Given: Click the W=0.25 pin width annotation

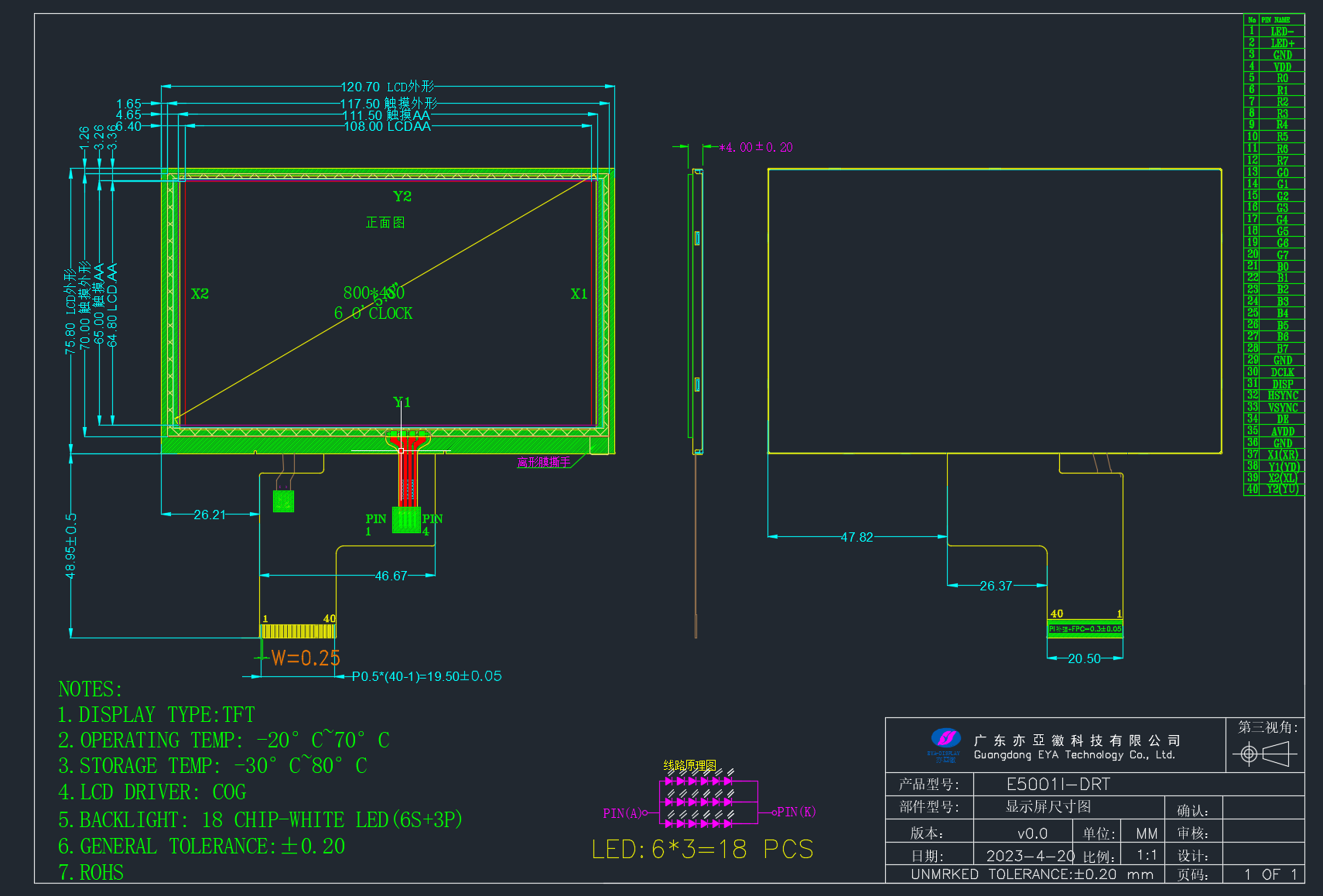Looking at the screenshot, I should (x=306, y=658).
